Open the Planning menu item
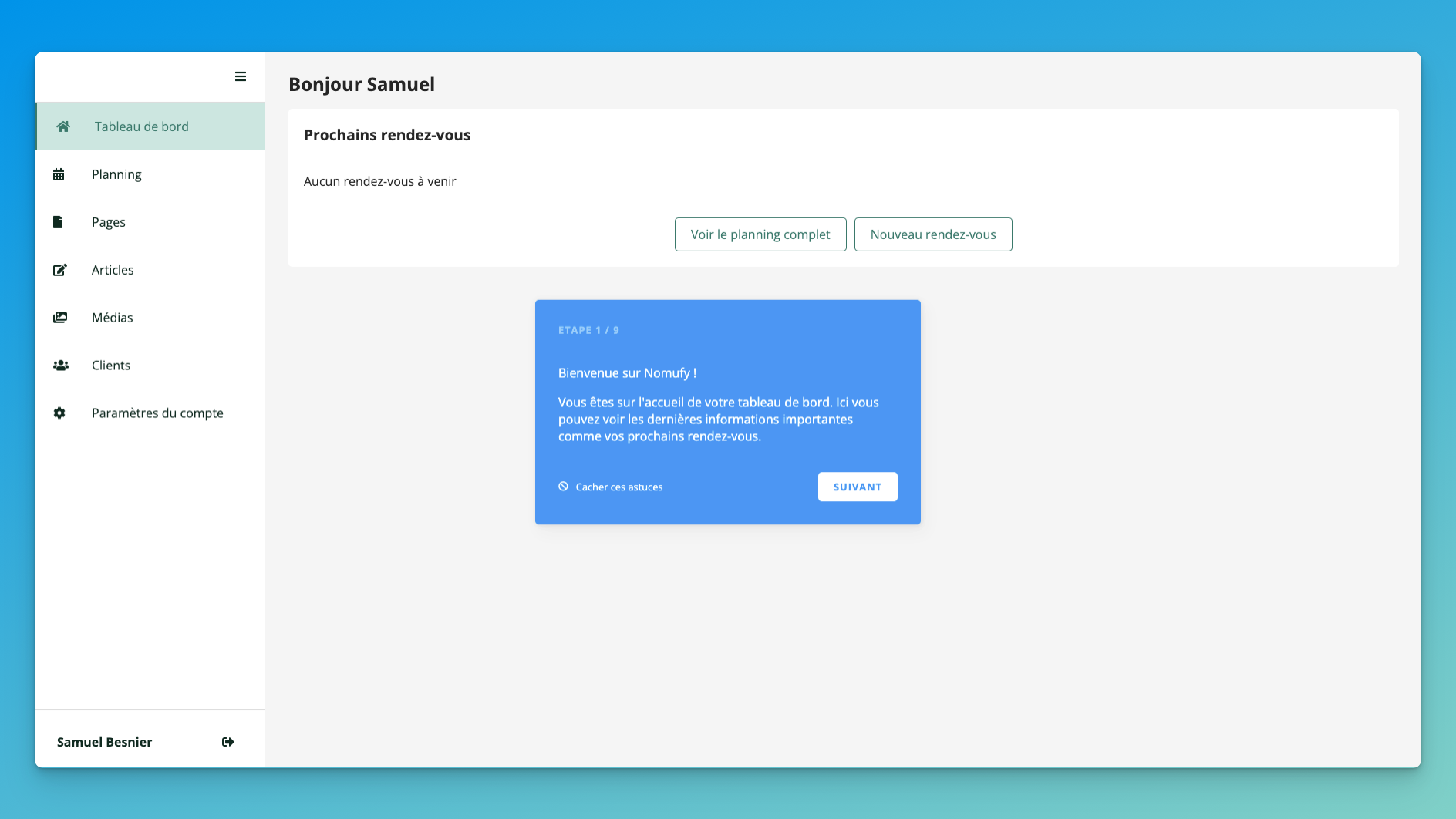The image size is (1456, 819). click(x=116, y=174)
